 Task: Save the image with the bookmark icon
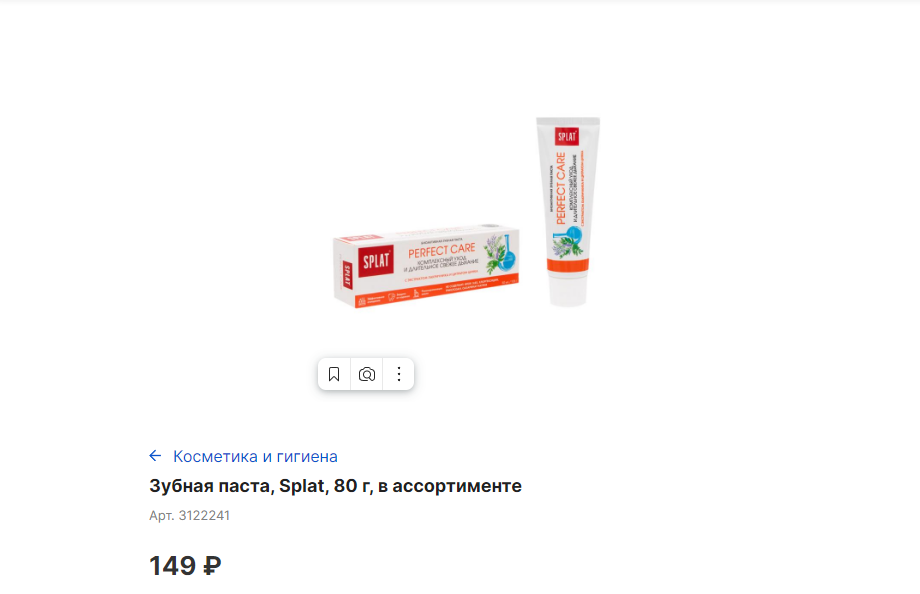(x=334, y=374)
